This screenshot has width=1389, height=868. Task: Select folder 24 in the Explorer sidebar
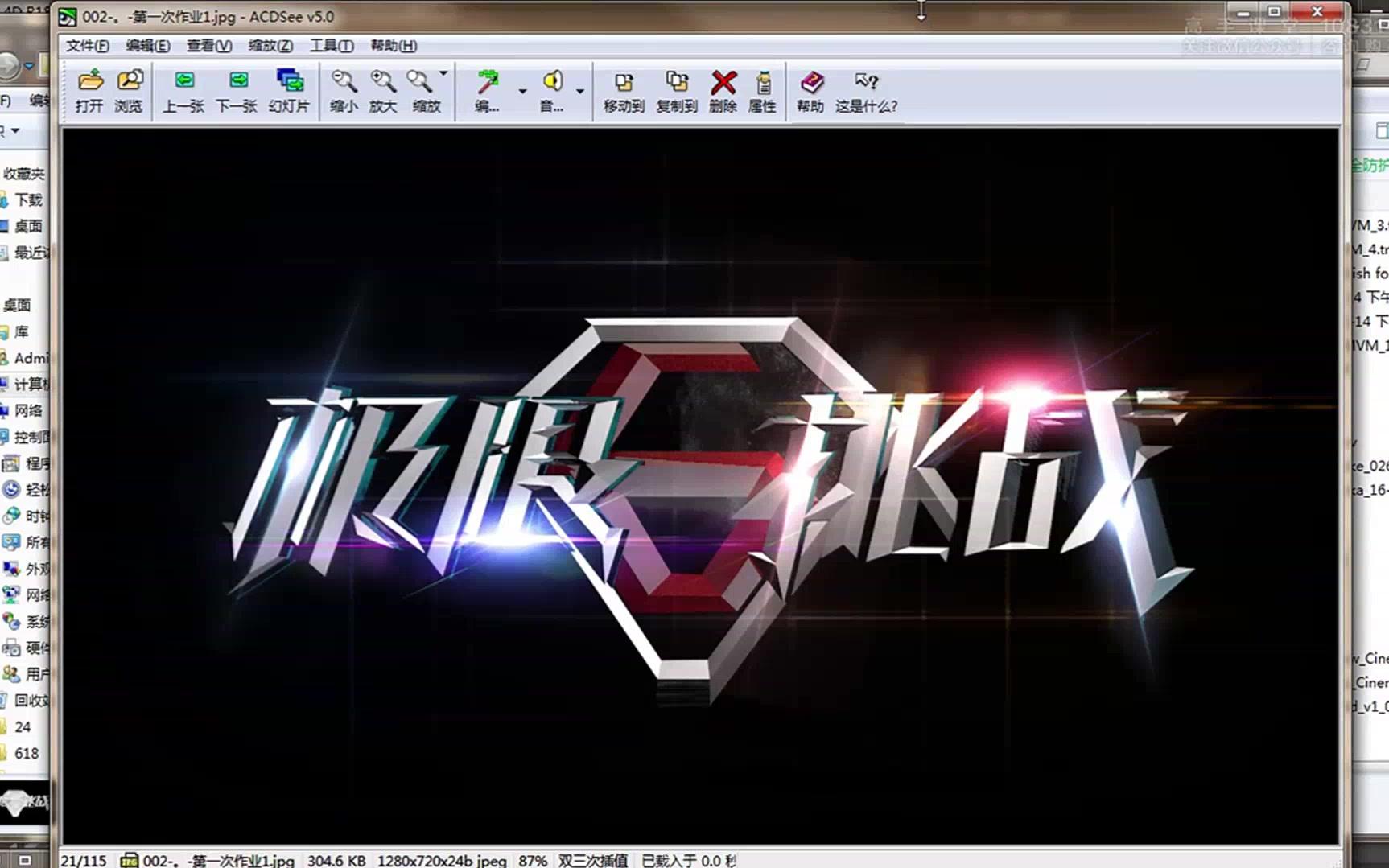[23, 727]
